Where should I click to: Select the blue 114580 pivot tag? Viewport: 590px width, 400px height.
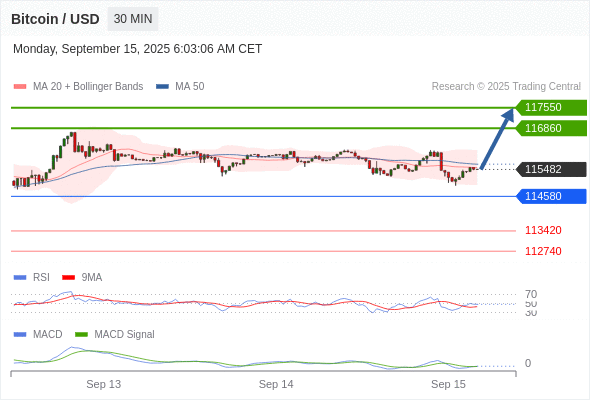551,196
